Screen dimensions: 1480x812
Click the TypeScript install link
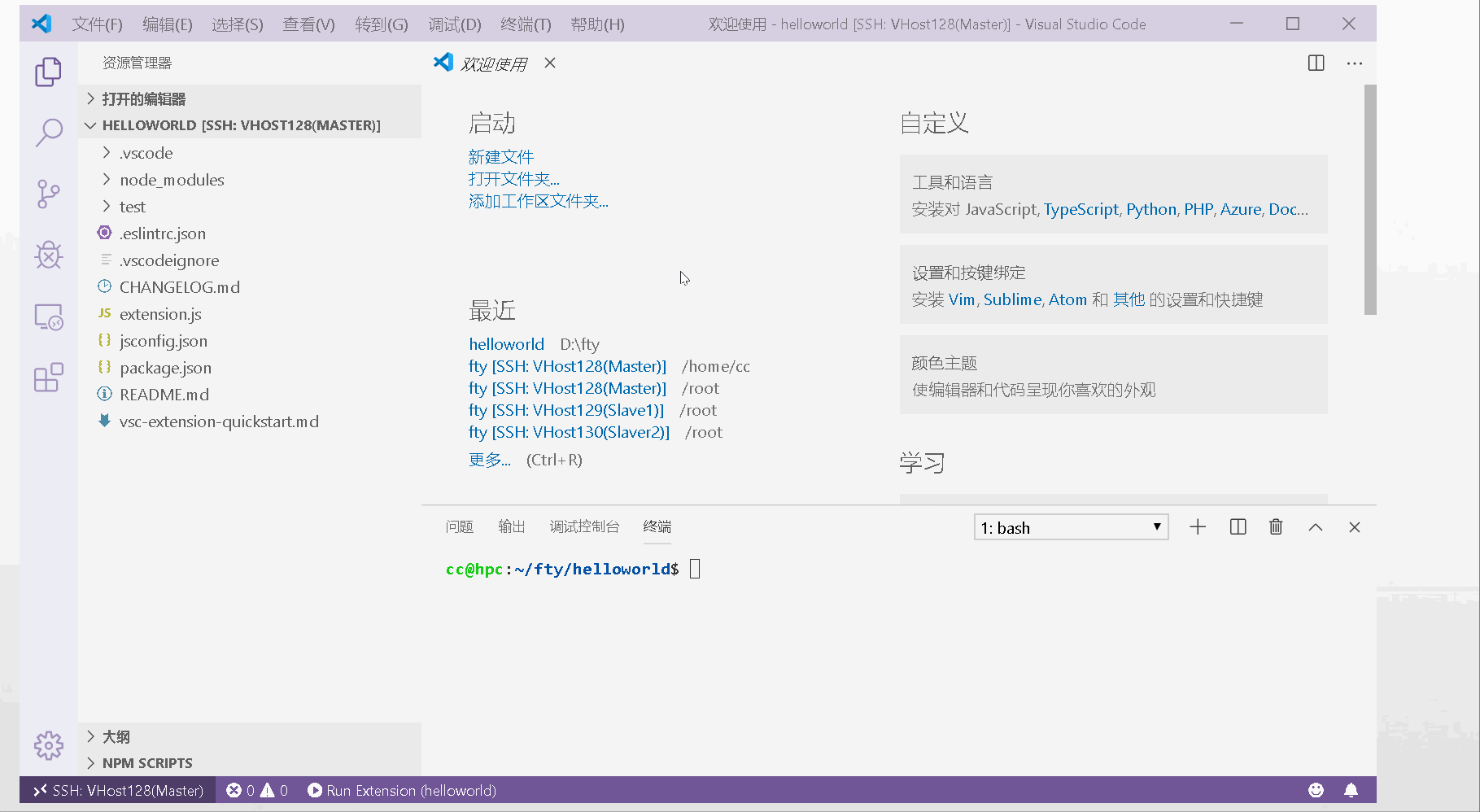(1081, 209)
